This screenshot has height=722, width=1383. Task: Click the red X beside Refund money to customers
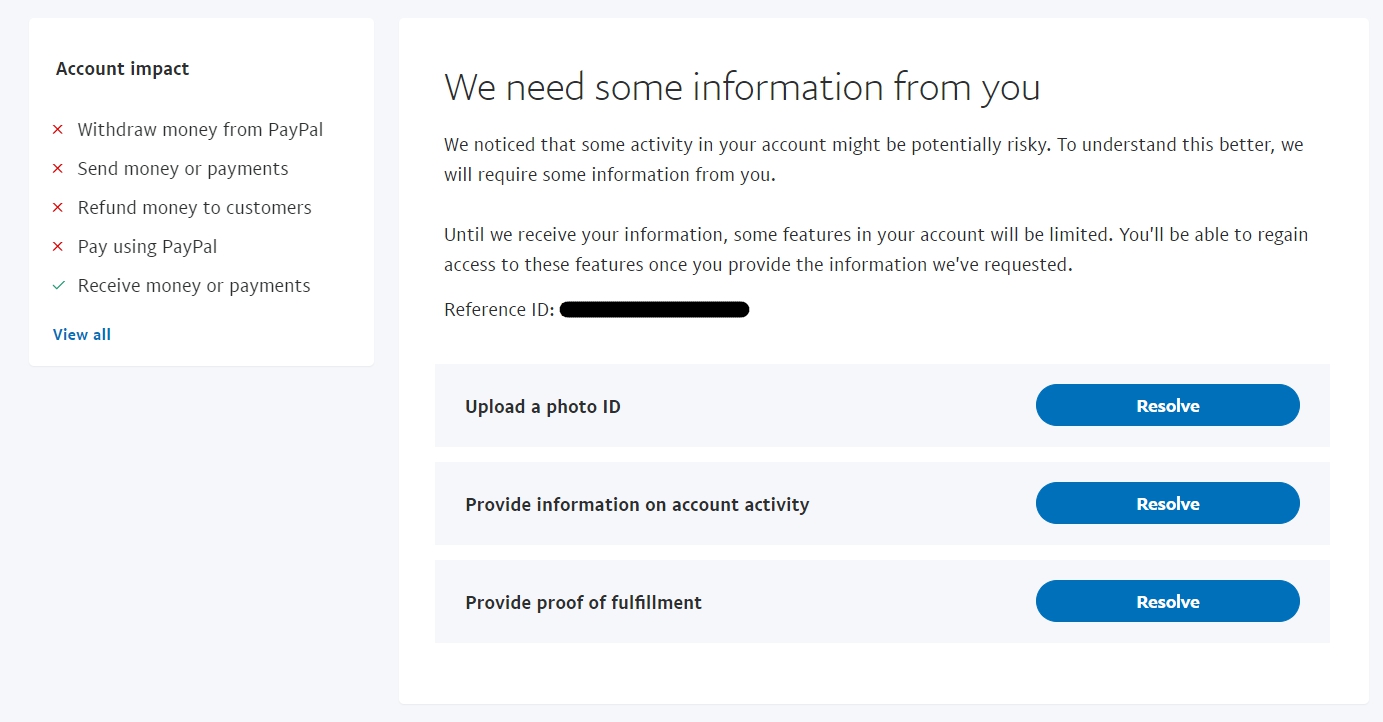point(58,208)
